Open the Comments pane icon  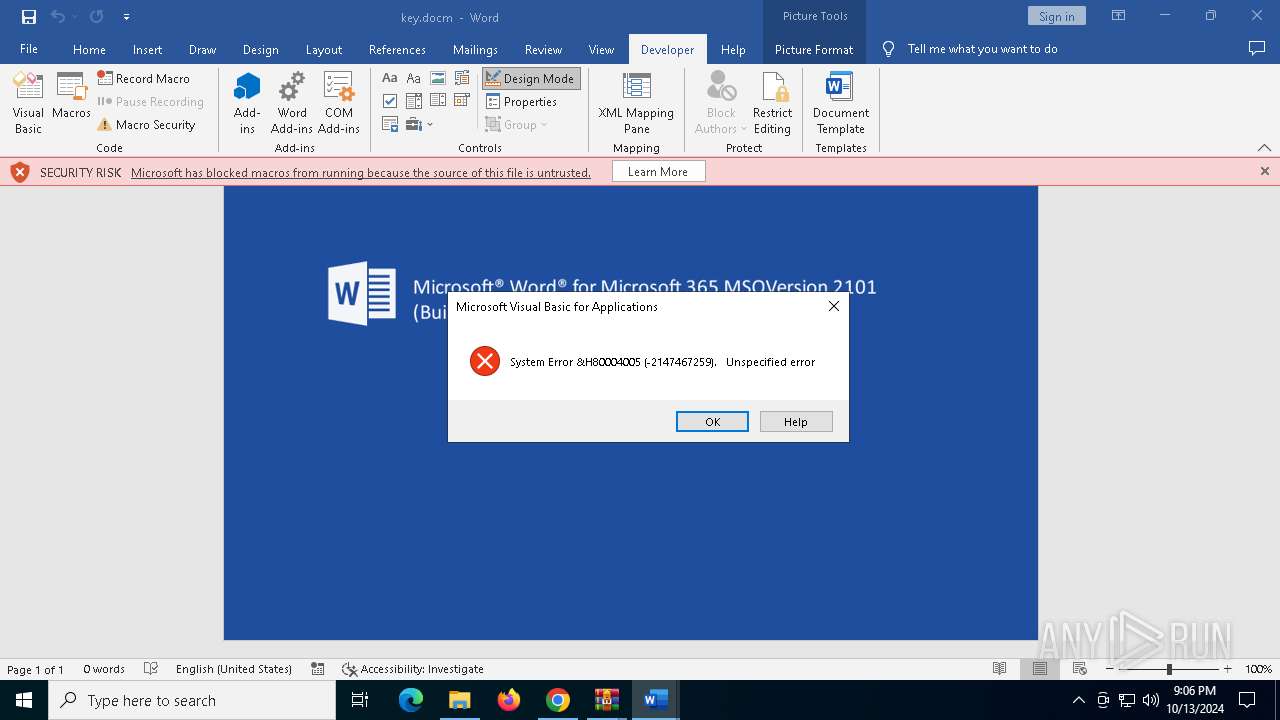point(1257,49)
